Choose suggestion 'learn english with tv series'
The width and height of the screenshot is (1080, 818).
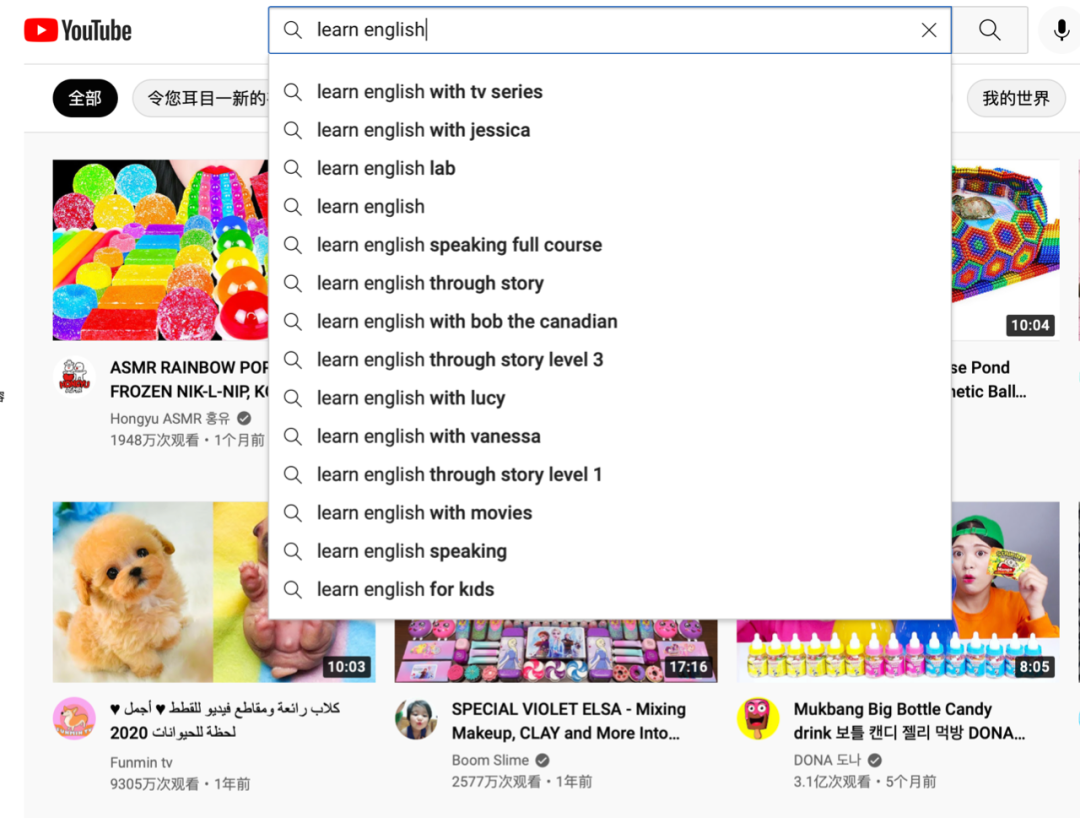430,91
